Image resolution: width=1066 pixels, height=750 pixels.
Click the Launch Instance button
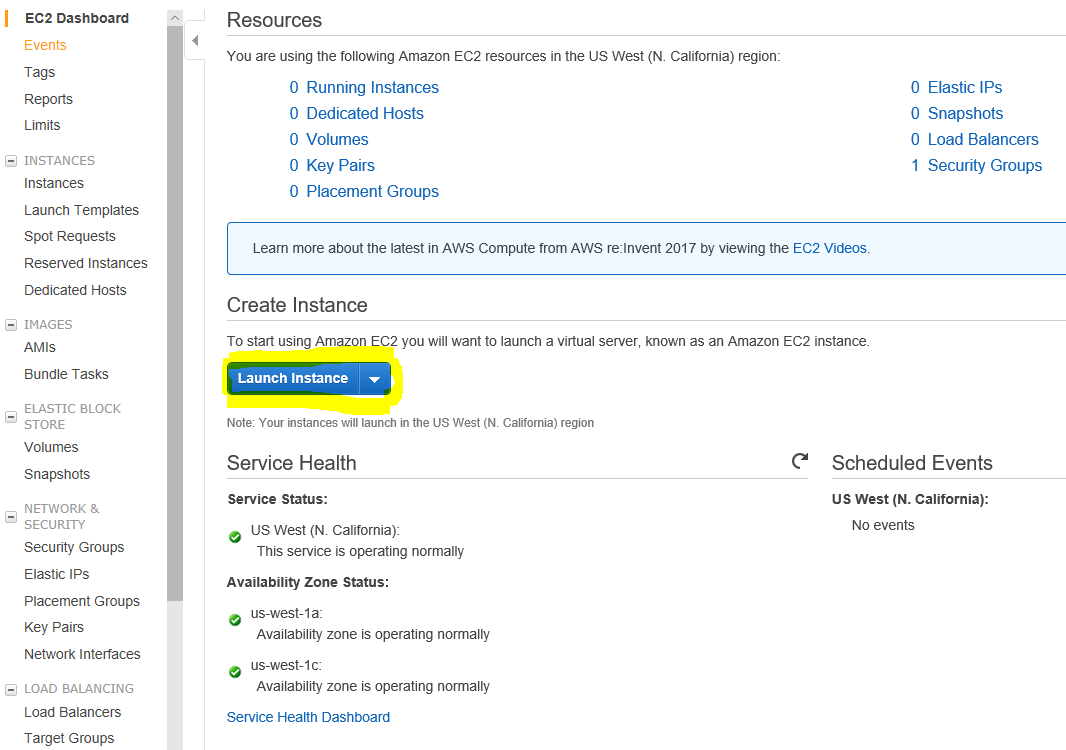click(293, 379)
